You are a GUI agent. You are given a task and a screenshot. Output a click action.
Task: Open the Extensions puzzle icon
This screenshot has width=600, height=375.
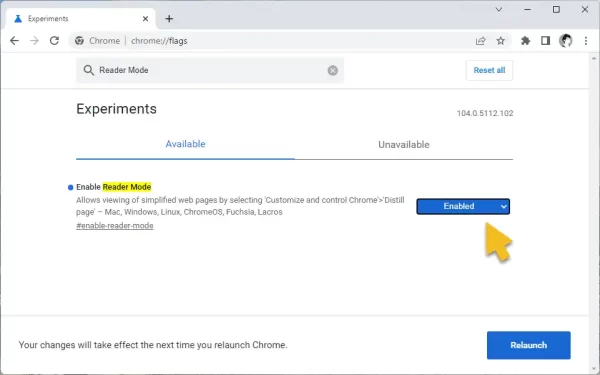(525, 41)
